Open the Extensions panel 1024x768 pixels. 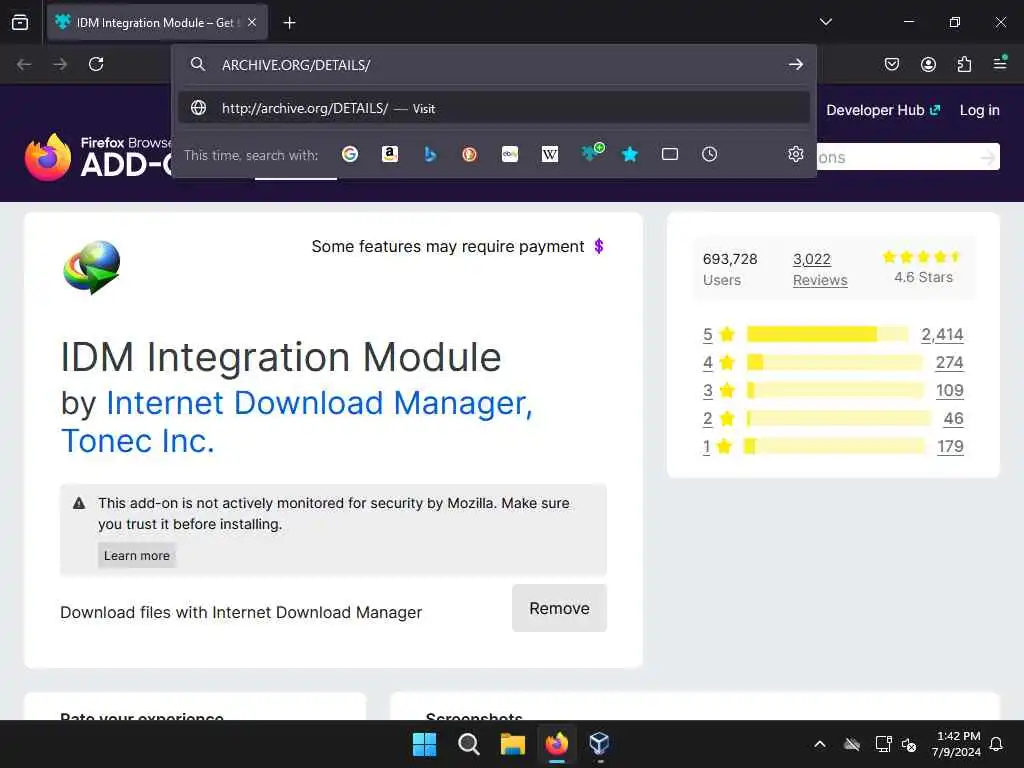coord(964,64)
